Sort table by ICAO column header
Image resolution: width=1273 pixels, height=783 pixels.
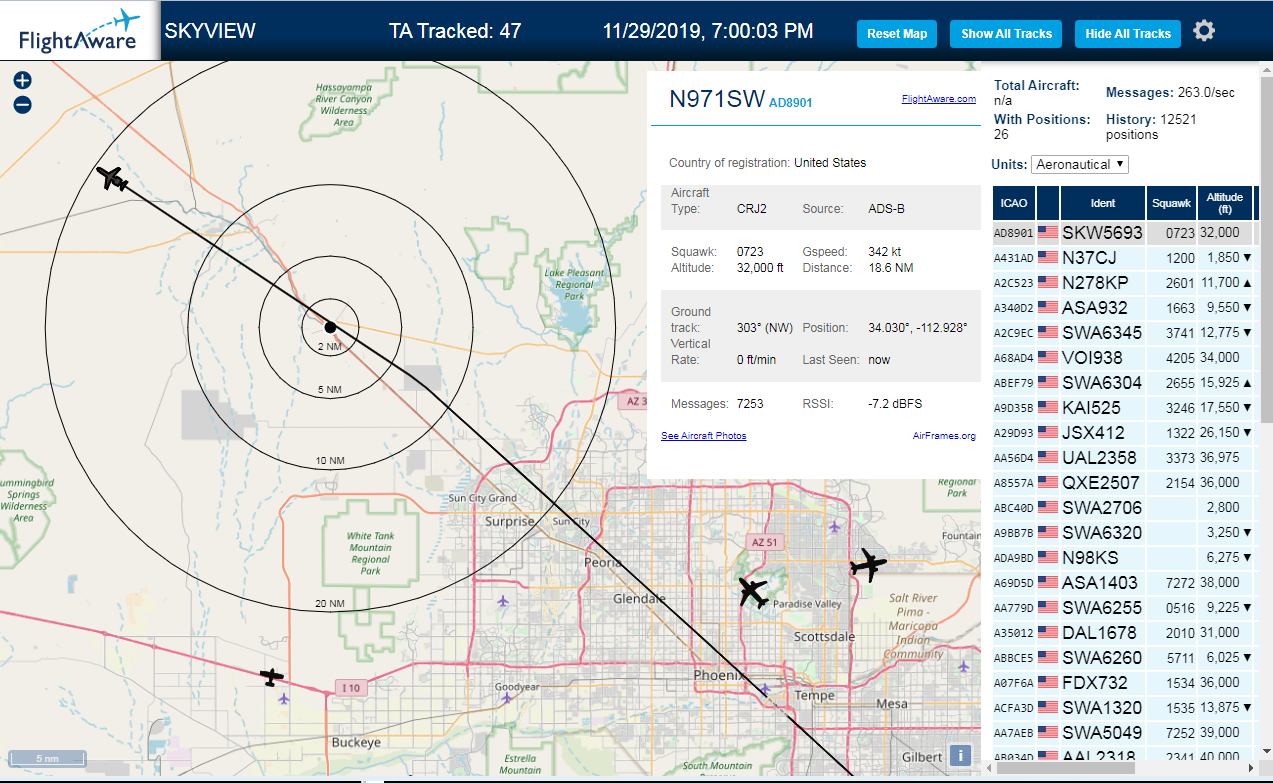click(1014, 203)
